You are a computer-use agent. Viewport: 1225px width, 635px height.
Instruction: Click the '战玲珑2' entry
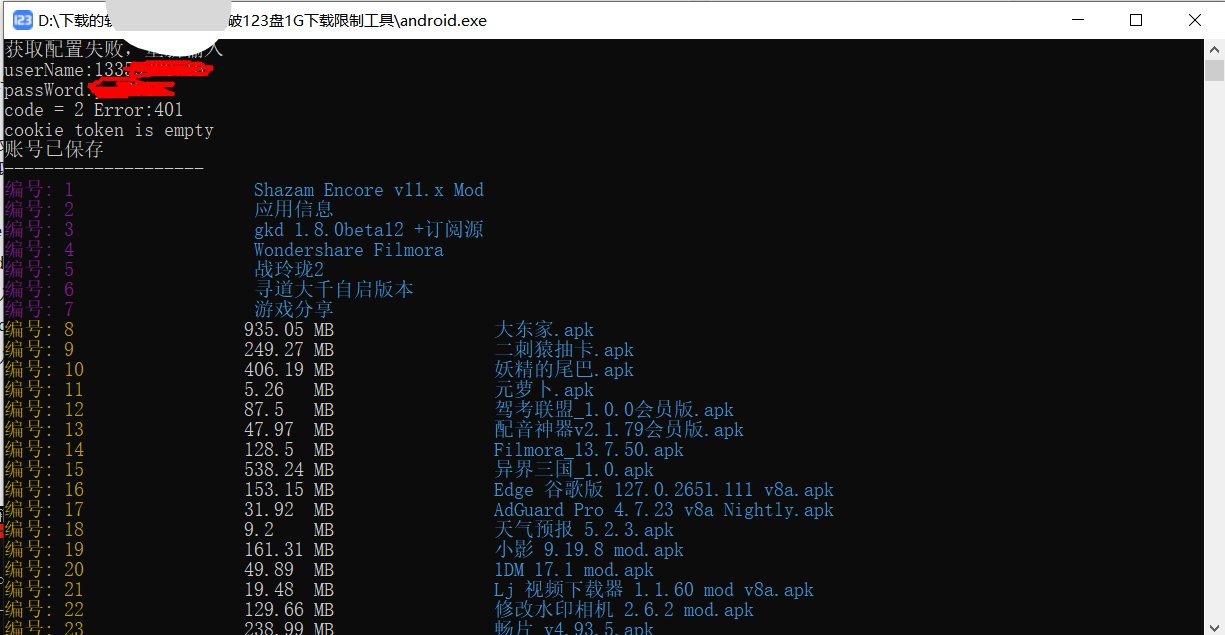(289, 270)
